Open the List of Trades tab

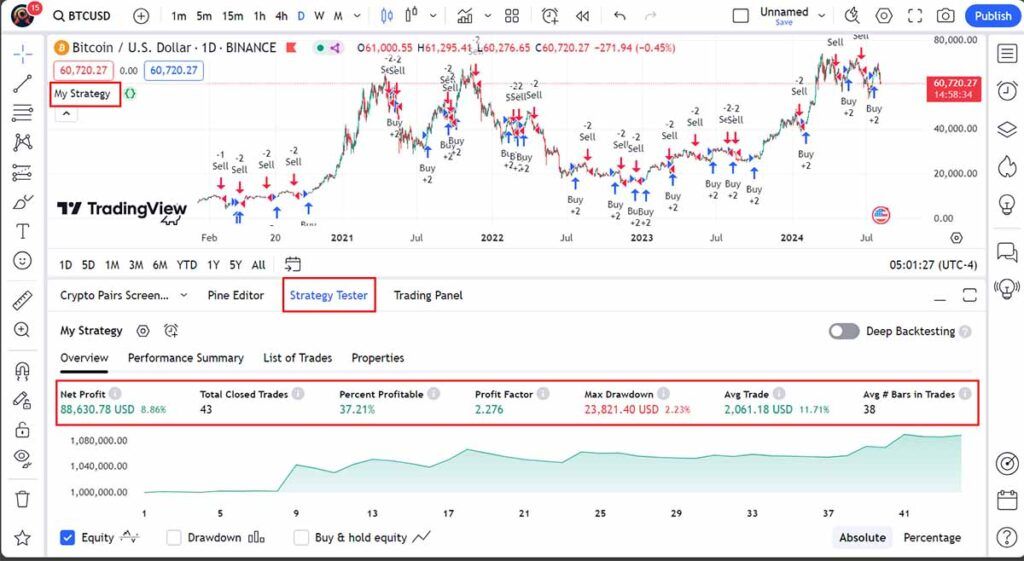pos(297,358)
